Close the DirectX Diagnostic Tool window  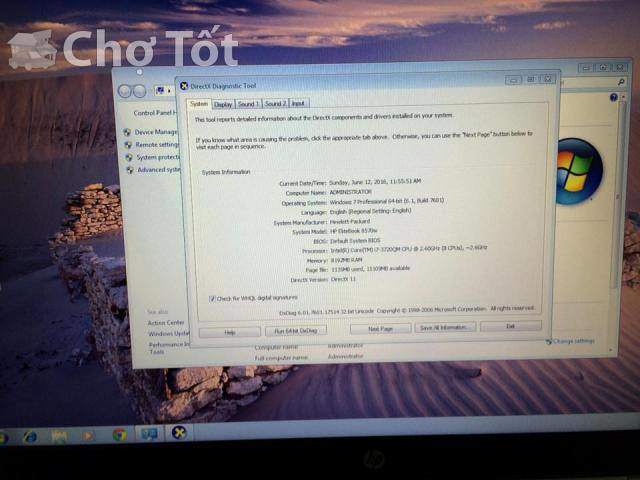pyautogui.click(x=548, y=78)
